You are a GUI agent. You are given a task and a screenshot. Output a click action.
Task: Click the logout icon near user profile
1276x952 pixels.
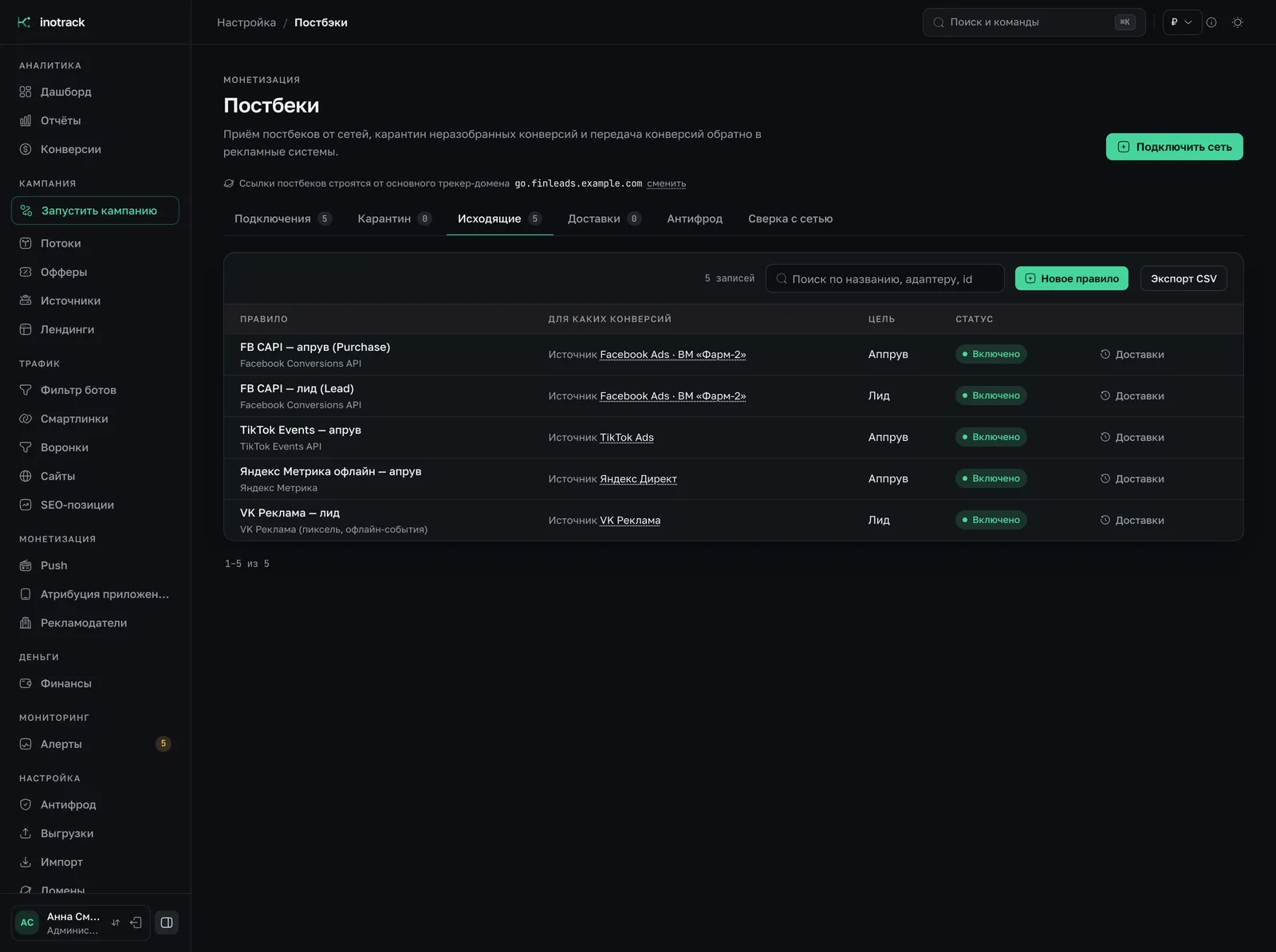136,922
